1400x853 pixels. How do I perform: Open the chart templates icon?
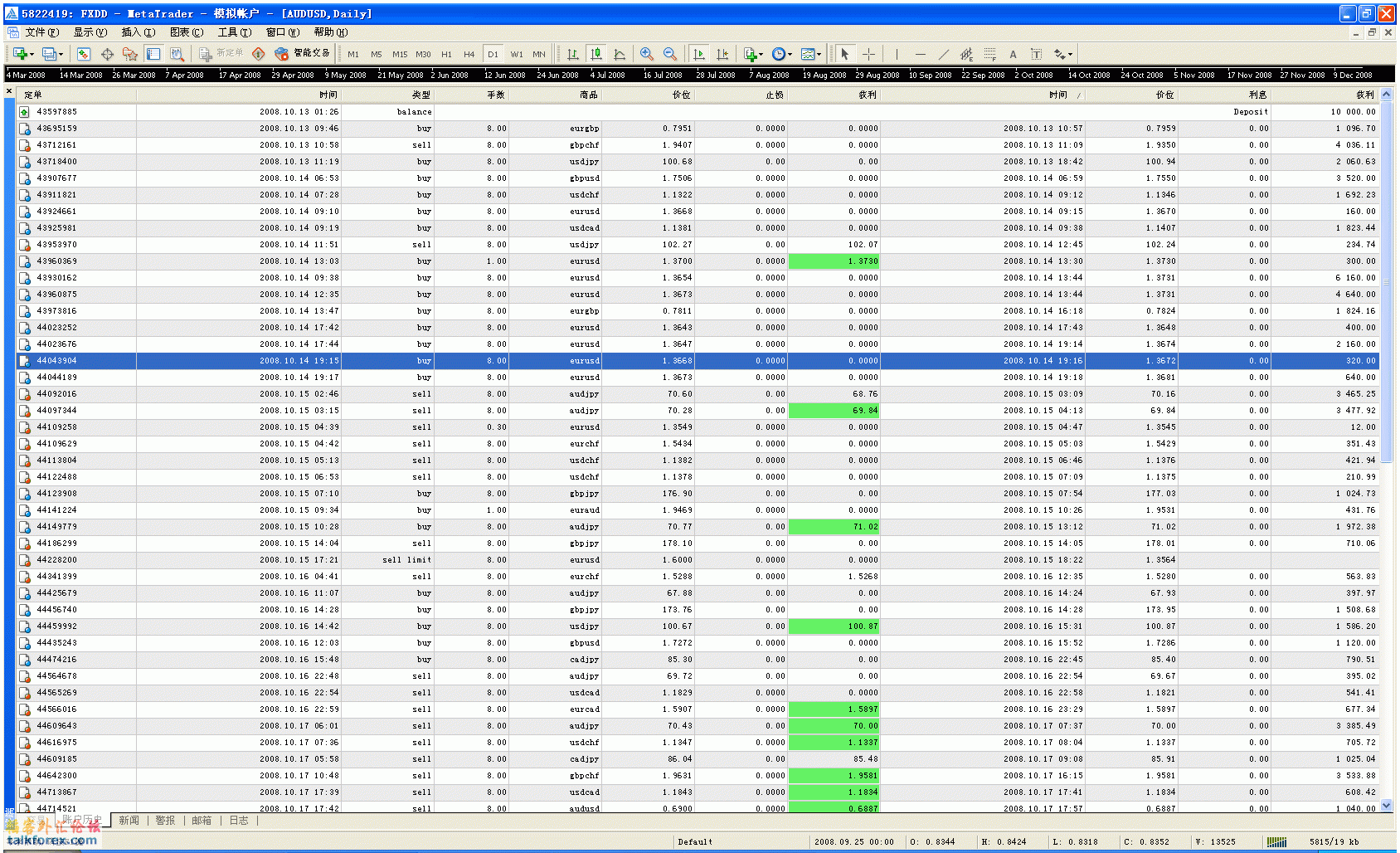808,54
